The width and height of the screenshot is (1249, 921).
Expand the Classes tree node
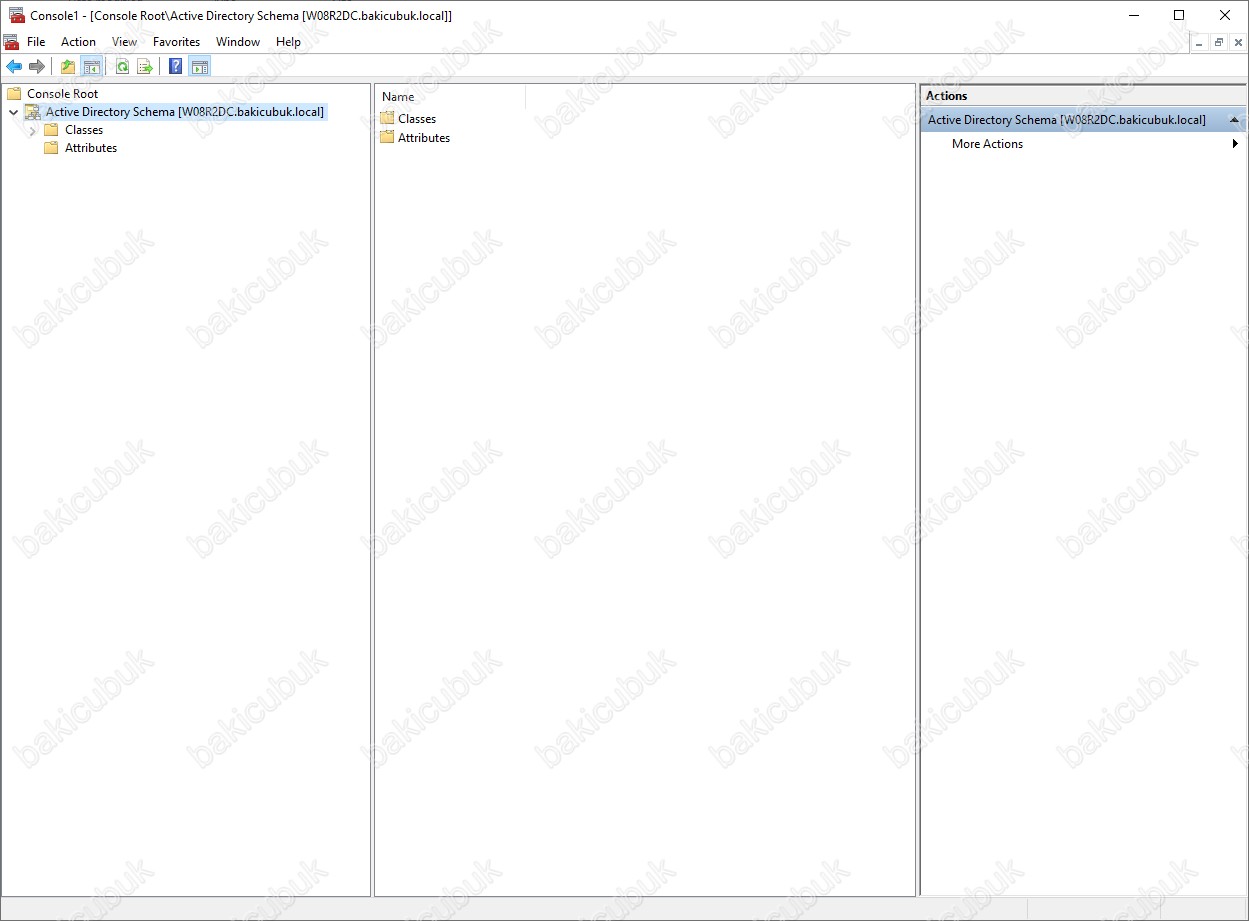pyautogui.click(x=33, y=130)
